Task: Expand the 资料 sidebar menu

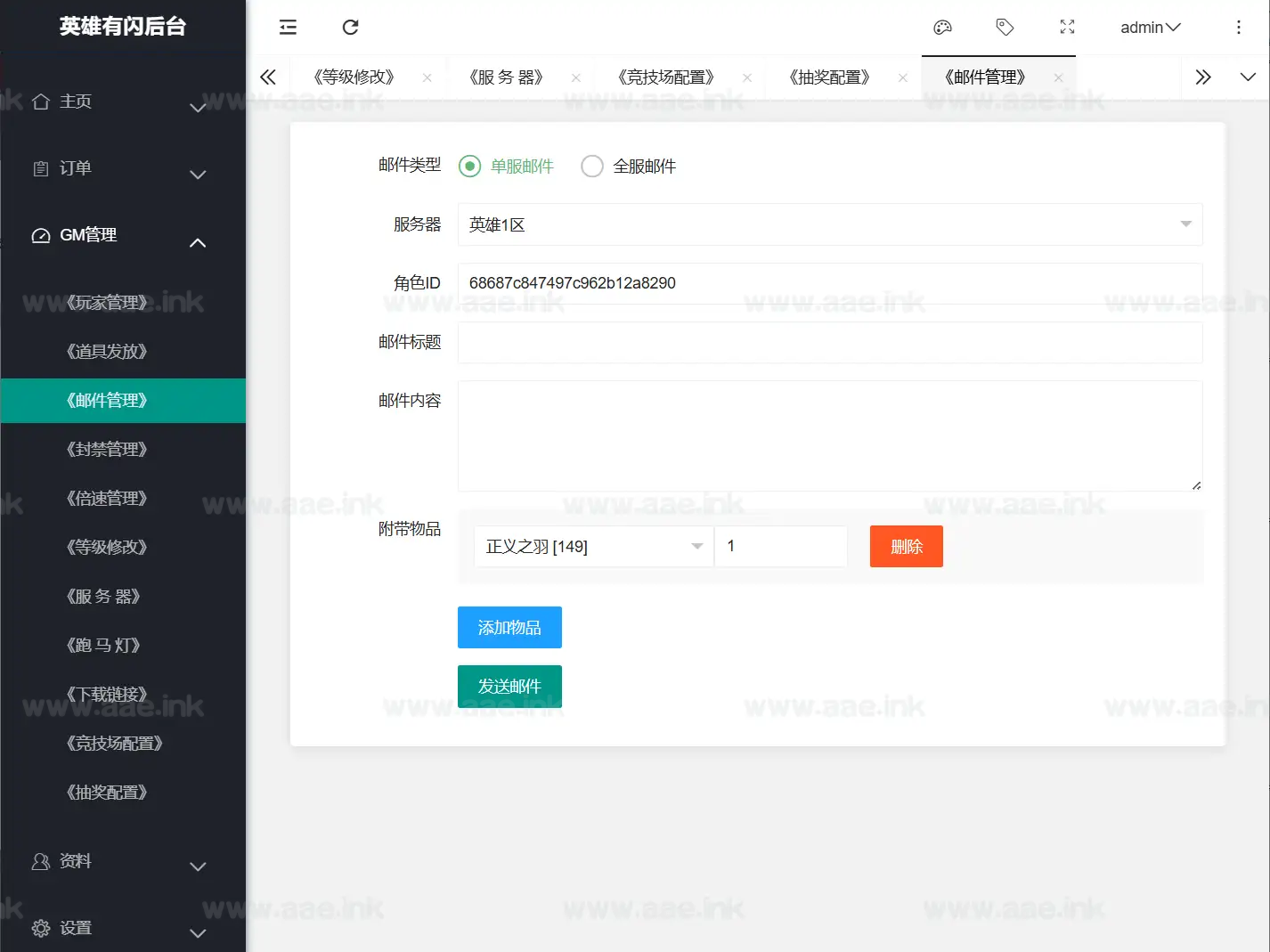Action: pyautogui.click(x=198, y=867)
